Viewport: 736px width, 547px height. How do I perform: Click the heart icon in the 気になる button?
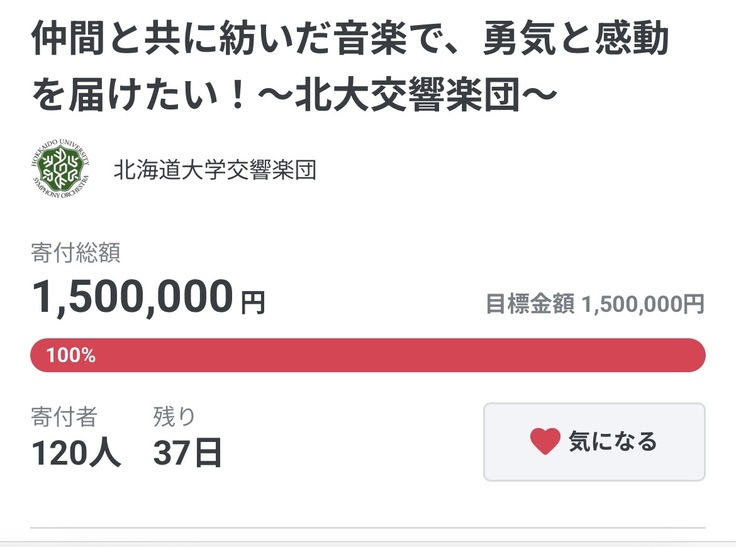[x=545, y=441]
